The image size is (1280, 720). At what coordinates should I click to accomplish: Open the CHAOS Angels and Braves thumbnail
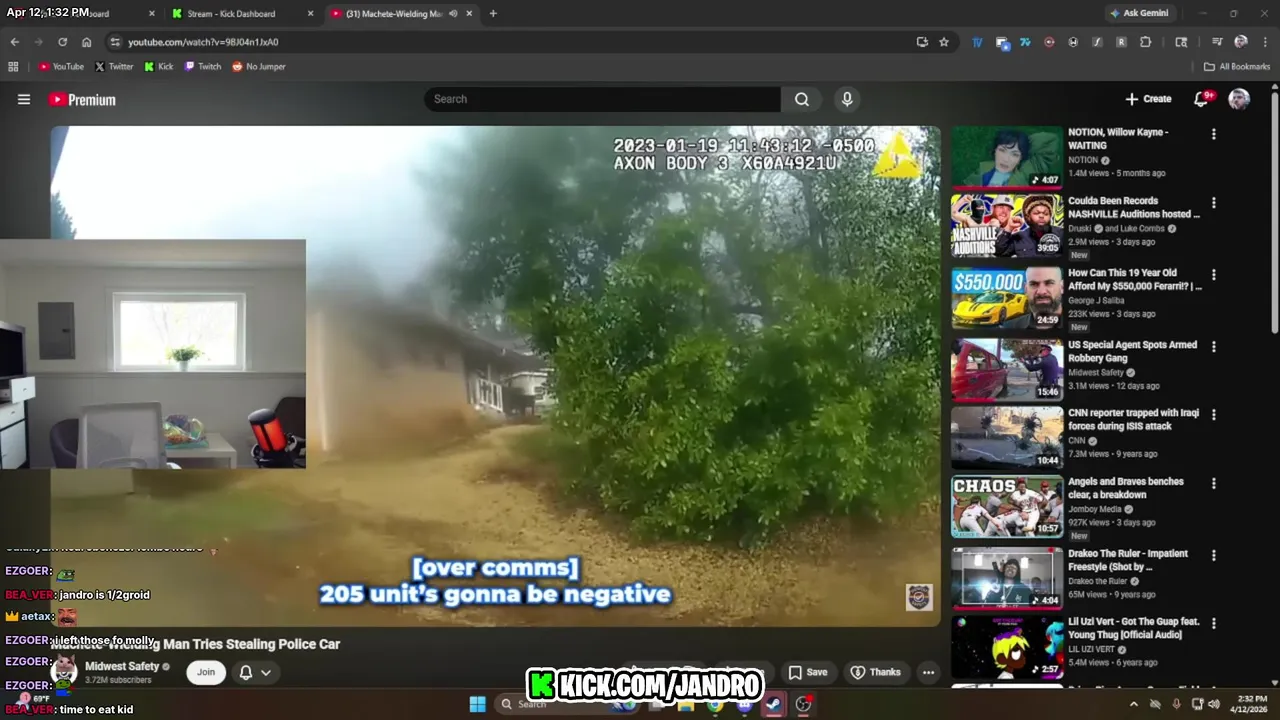coord(1007,506)
